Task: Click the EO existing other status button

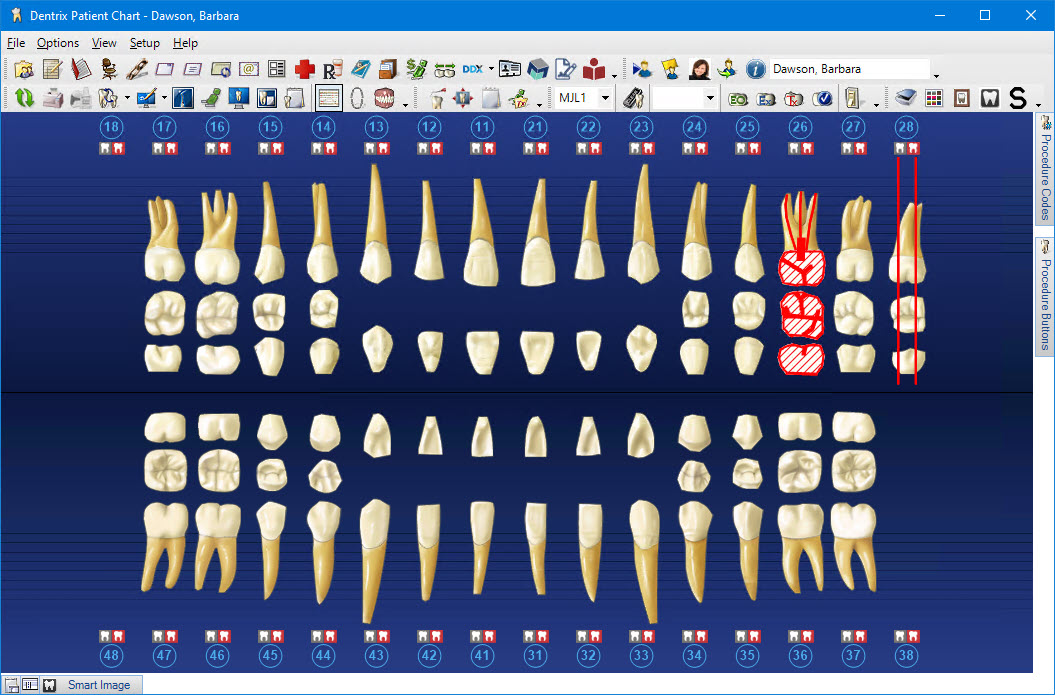Action: click(x=738, y=98)
